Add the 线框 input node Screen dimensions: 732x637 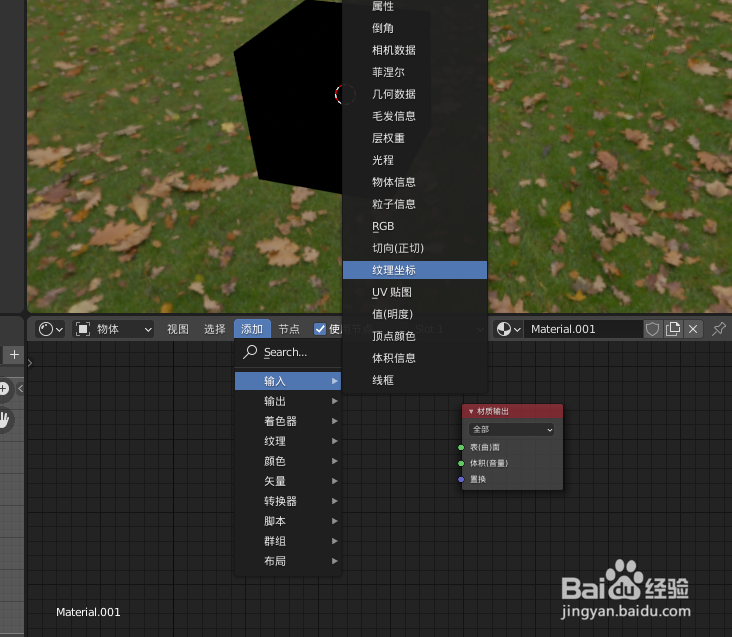tap(415, 380)
